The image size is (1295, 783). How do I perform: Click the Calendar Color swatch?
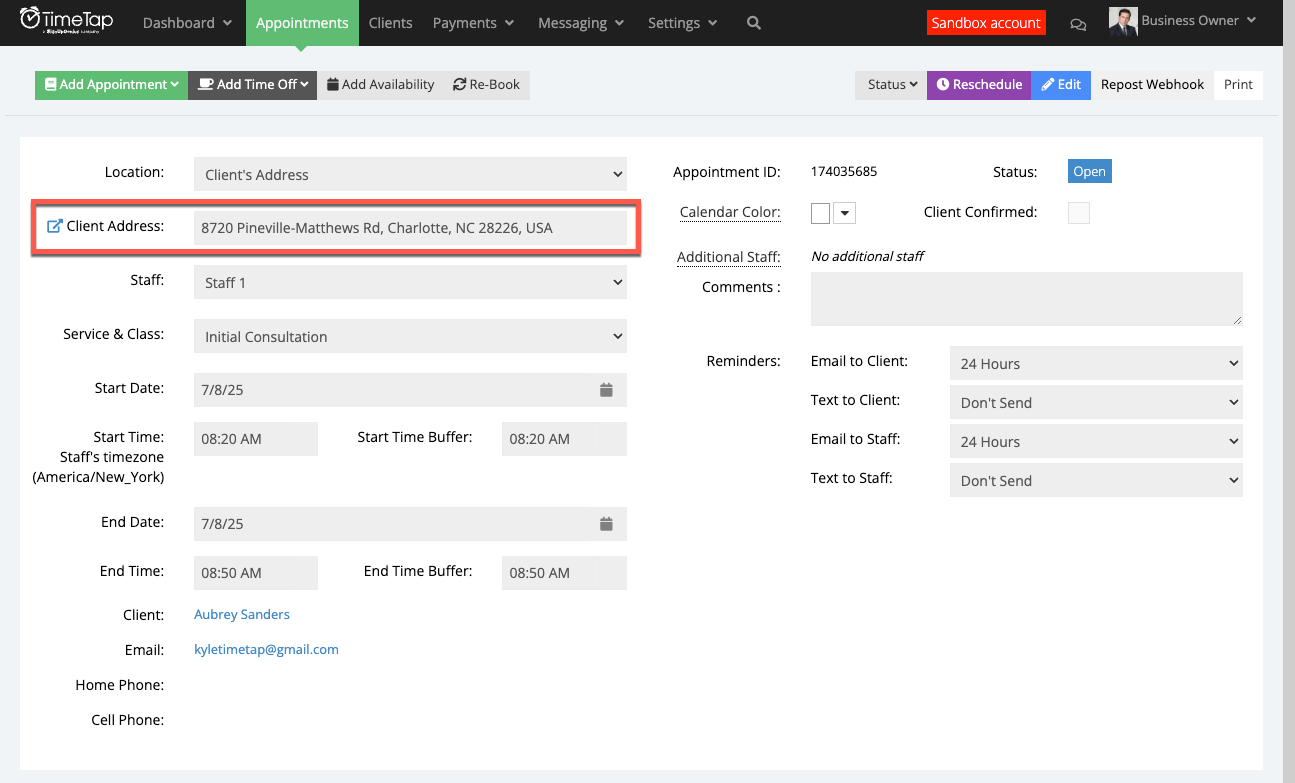[820, 212]
